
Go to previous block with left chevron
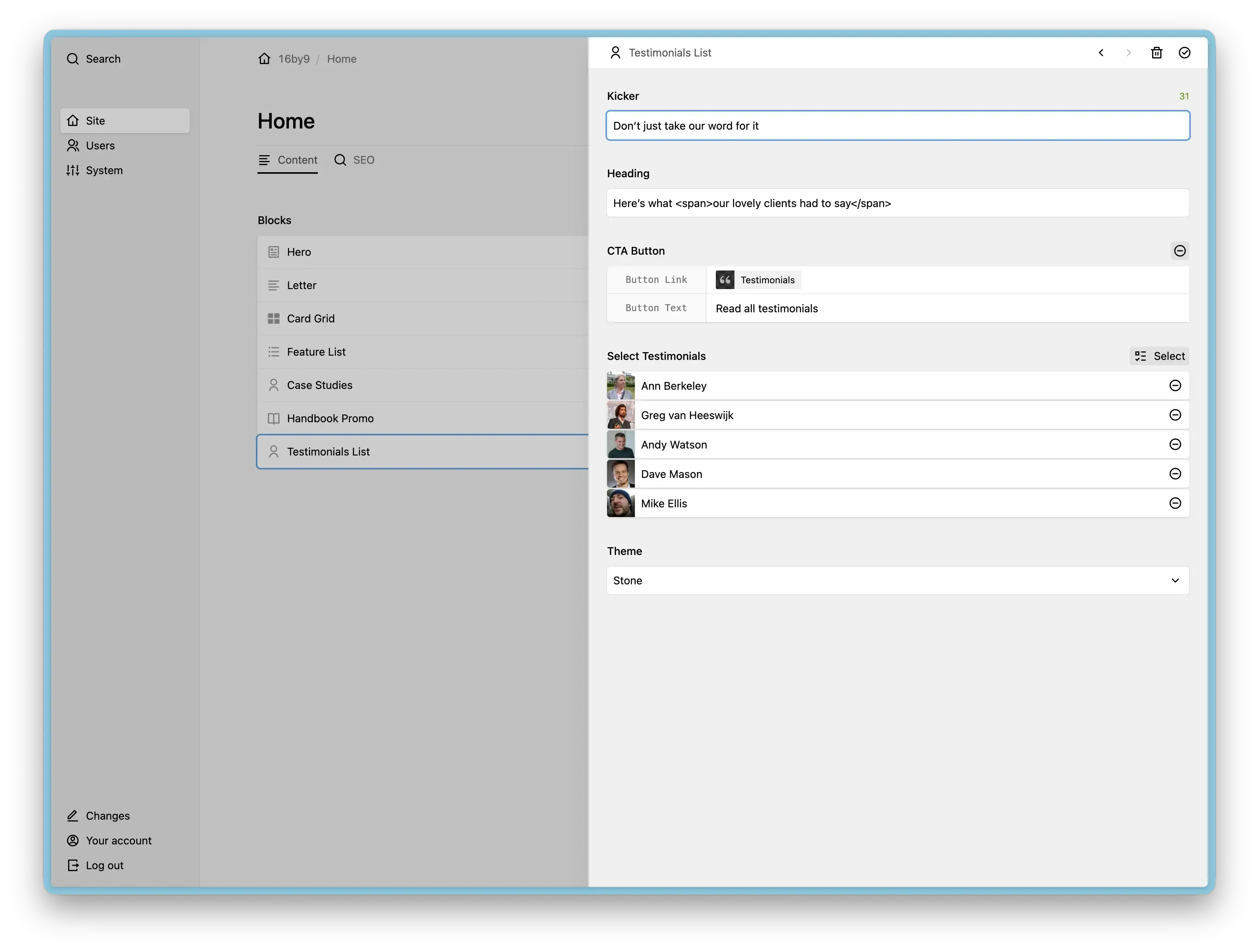1101,53
